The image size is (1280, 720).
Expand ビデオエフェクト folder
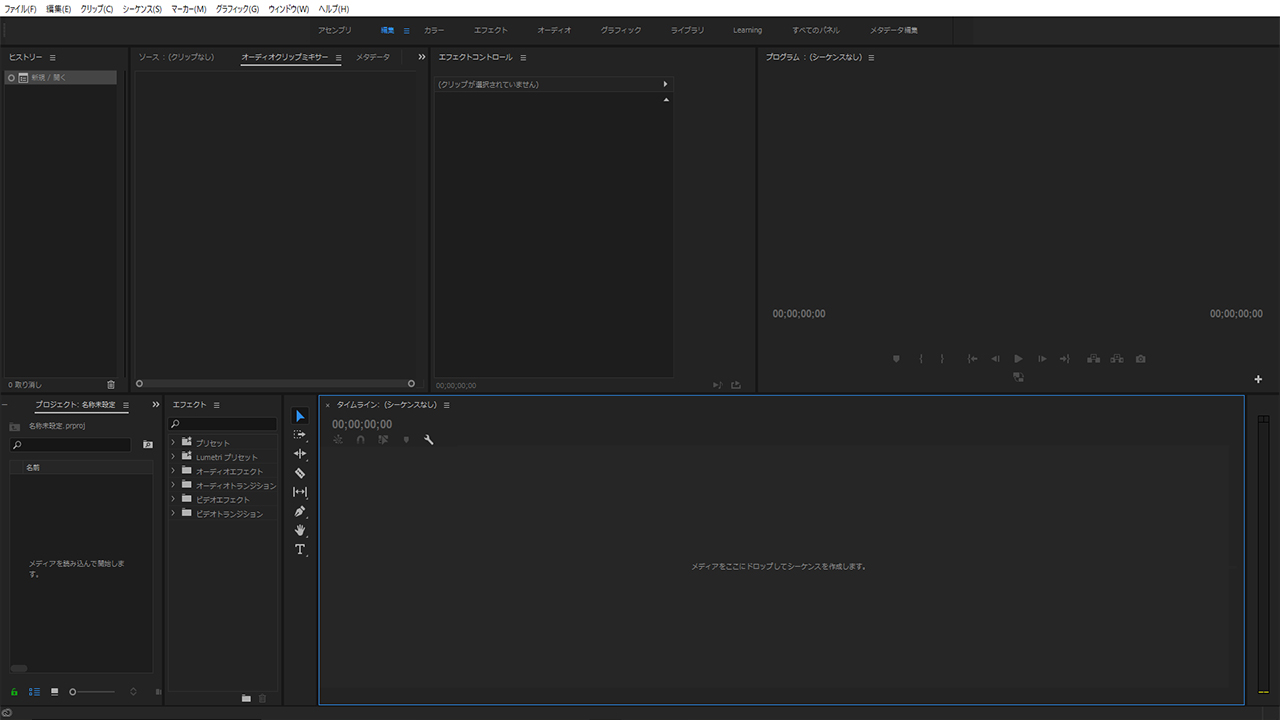(173, 498)
